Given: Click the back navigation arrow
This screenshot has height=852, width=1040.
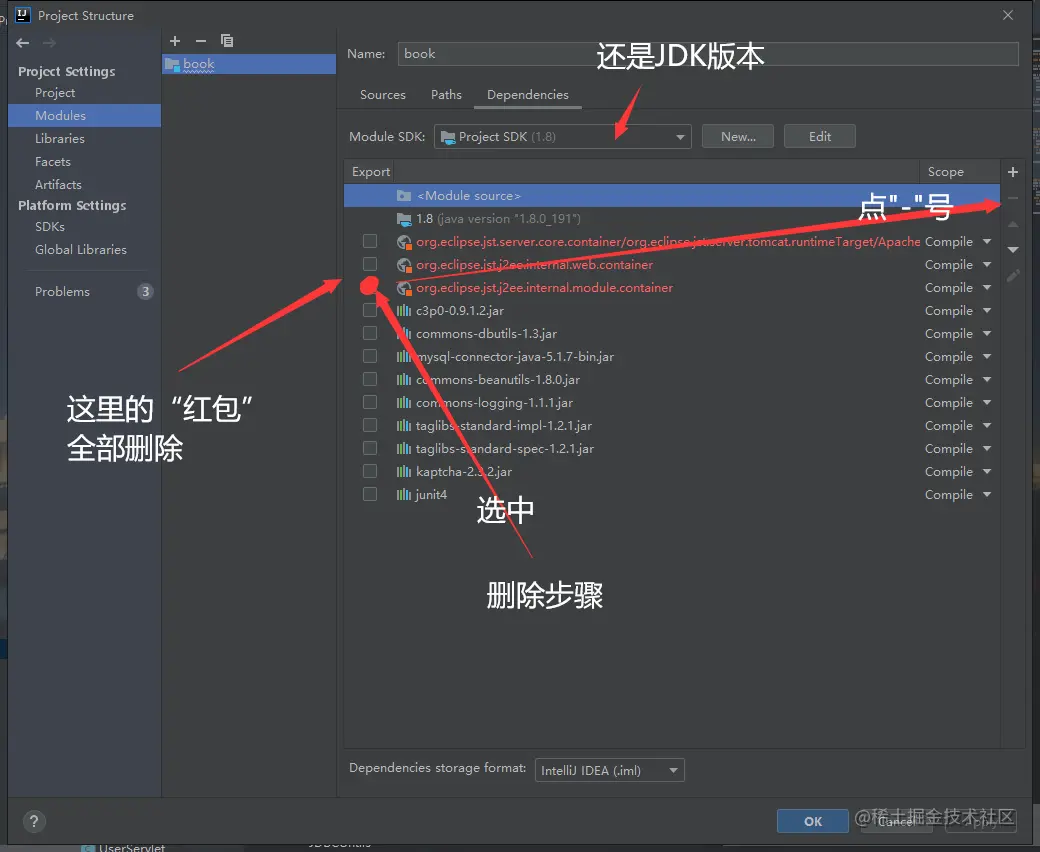Looking at the screenshot, I should (x=23, y=43).
